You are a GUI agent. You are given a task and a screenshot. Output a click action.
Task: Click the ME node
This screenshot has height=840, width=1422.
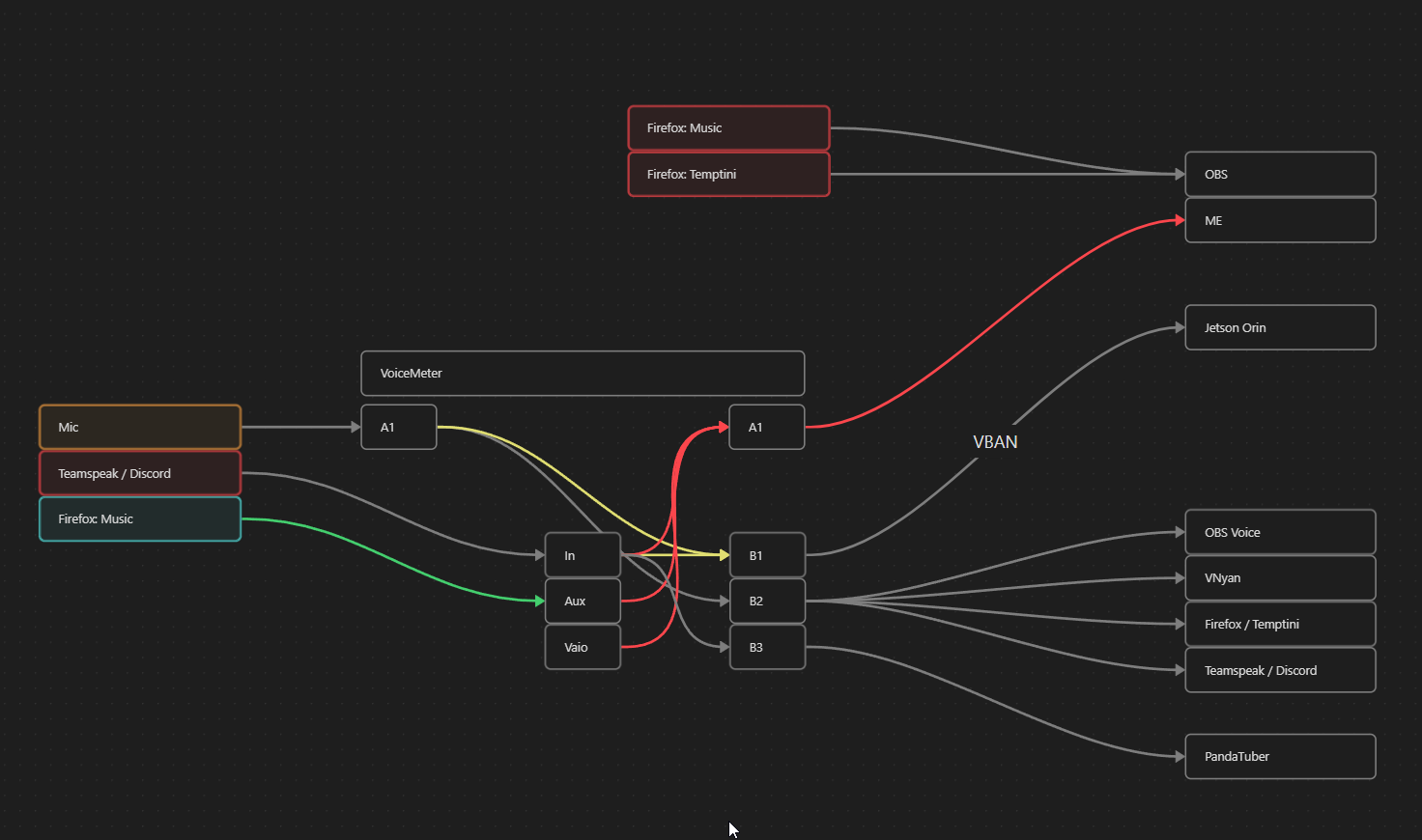click(x=1279, y=220)
